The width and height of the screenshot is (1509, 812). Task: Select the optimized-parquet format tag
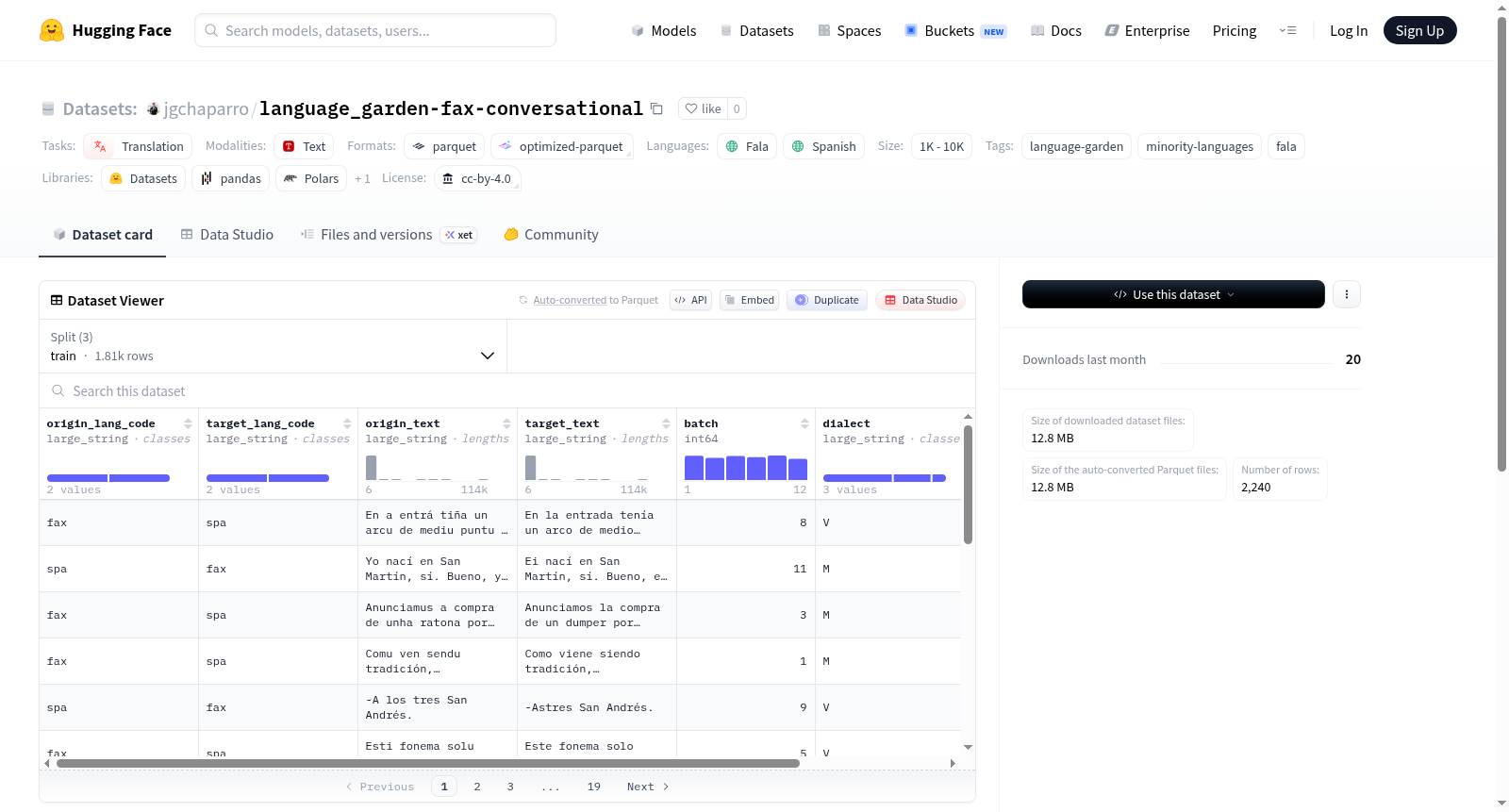(x=561, y=146)
